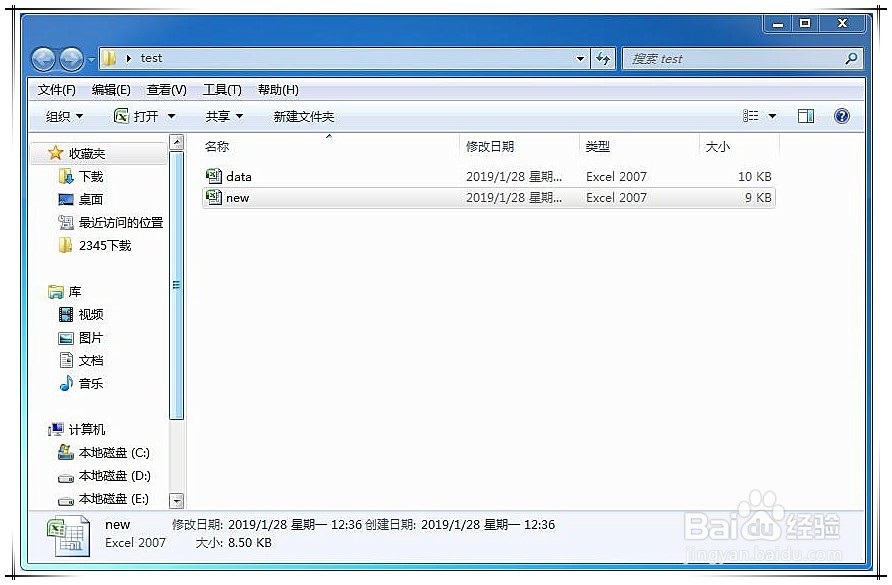Click the magnifier icon in the search box
This screenshot has height=585, width=892.
(x=849, y=59)
